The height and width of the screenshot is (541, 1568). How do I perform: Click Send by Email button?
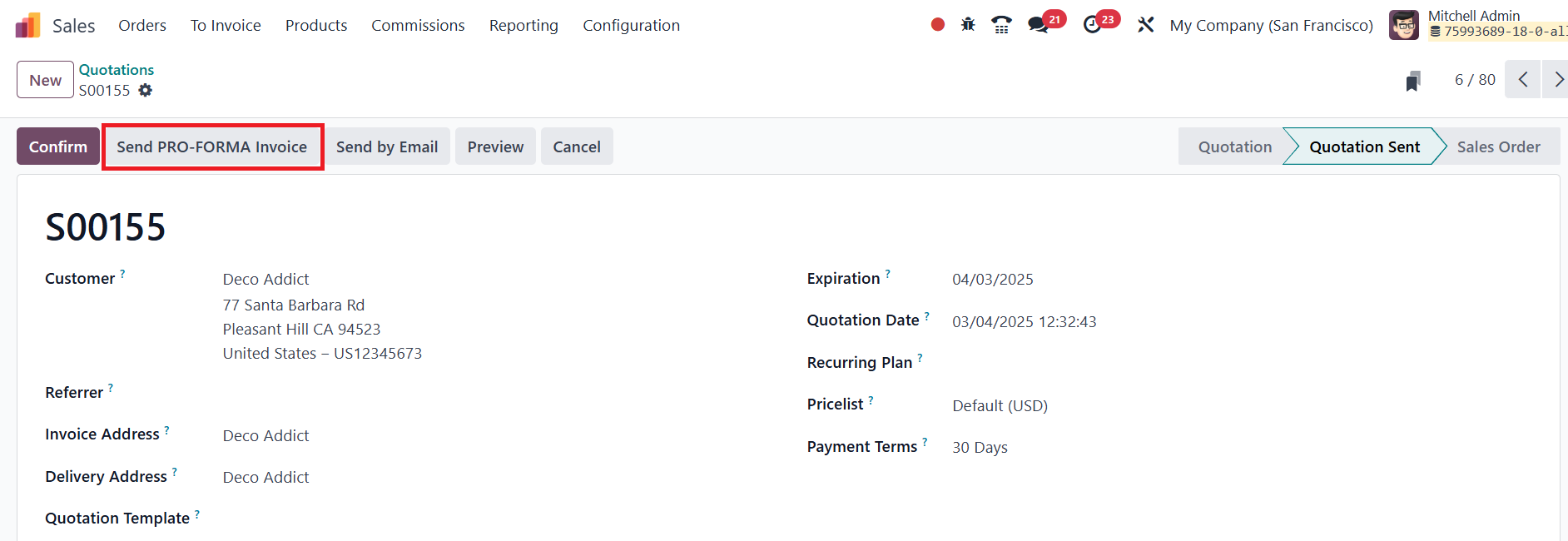click(387, 146)
